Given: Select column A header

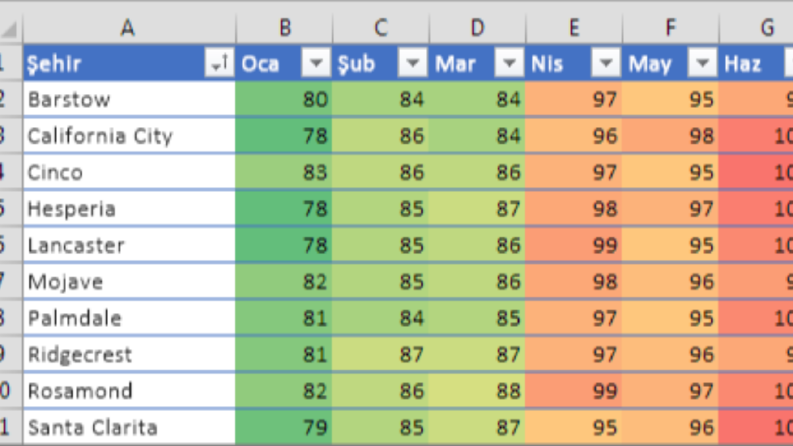Looking at the screenshot, I should [128, 27].
